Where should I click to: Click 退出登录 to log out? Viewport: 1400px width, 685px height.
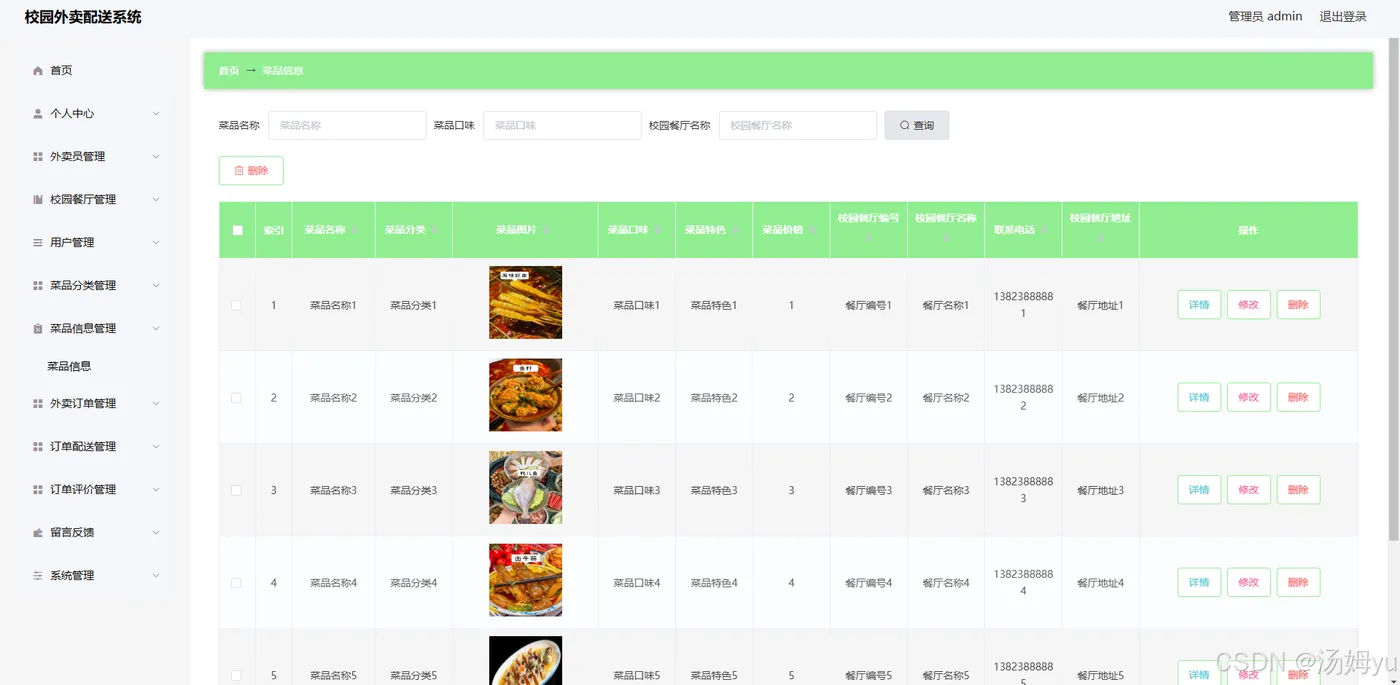[1343, 17]
